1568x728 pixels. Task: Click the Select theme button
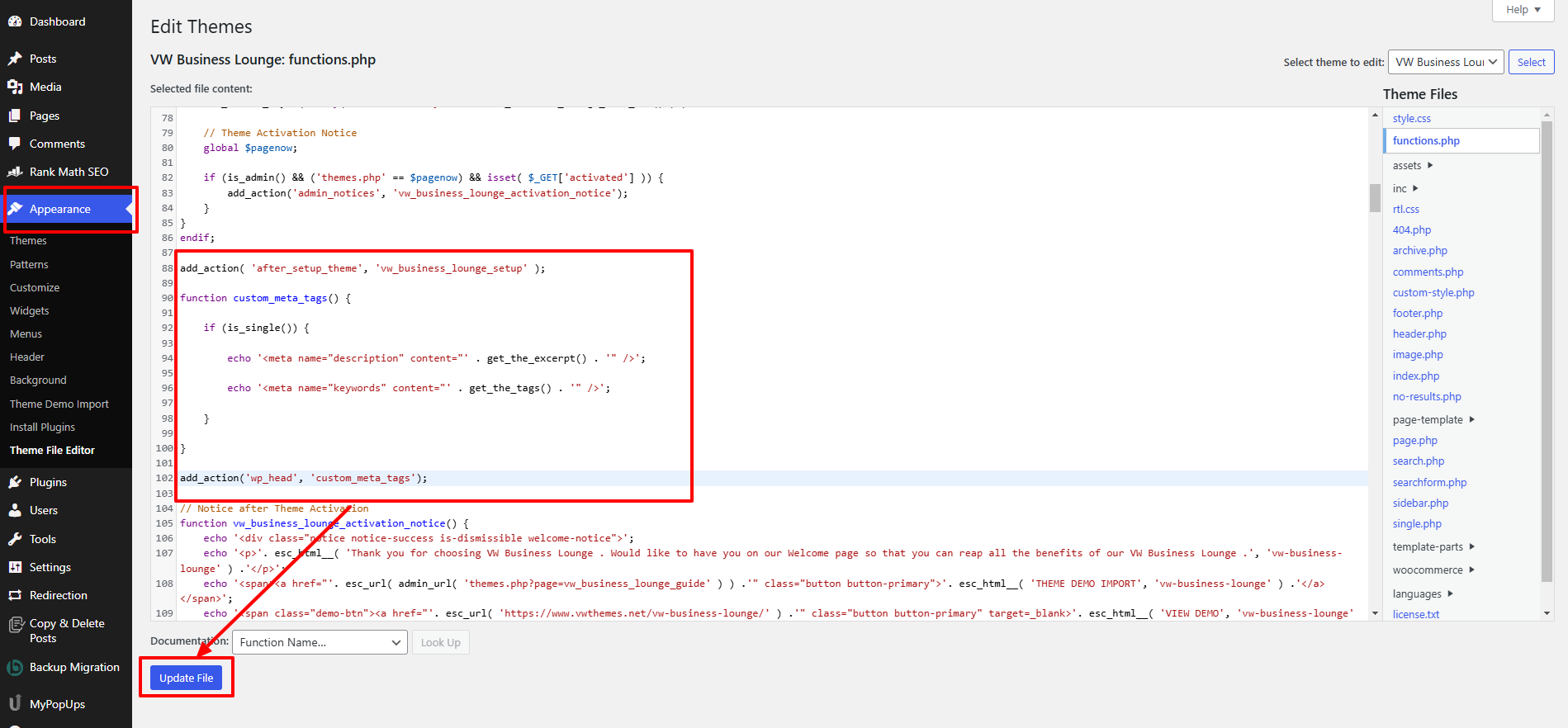1531,62
